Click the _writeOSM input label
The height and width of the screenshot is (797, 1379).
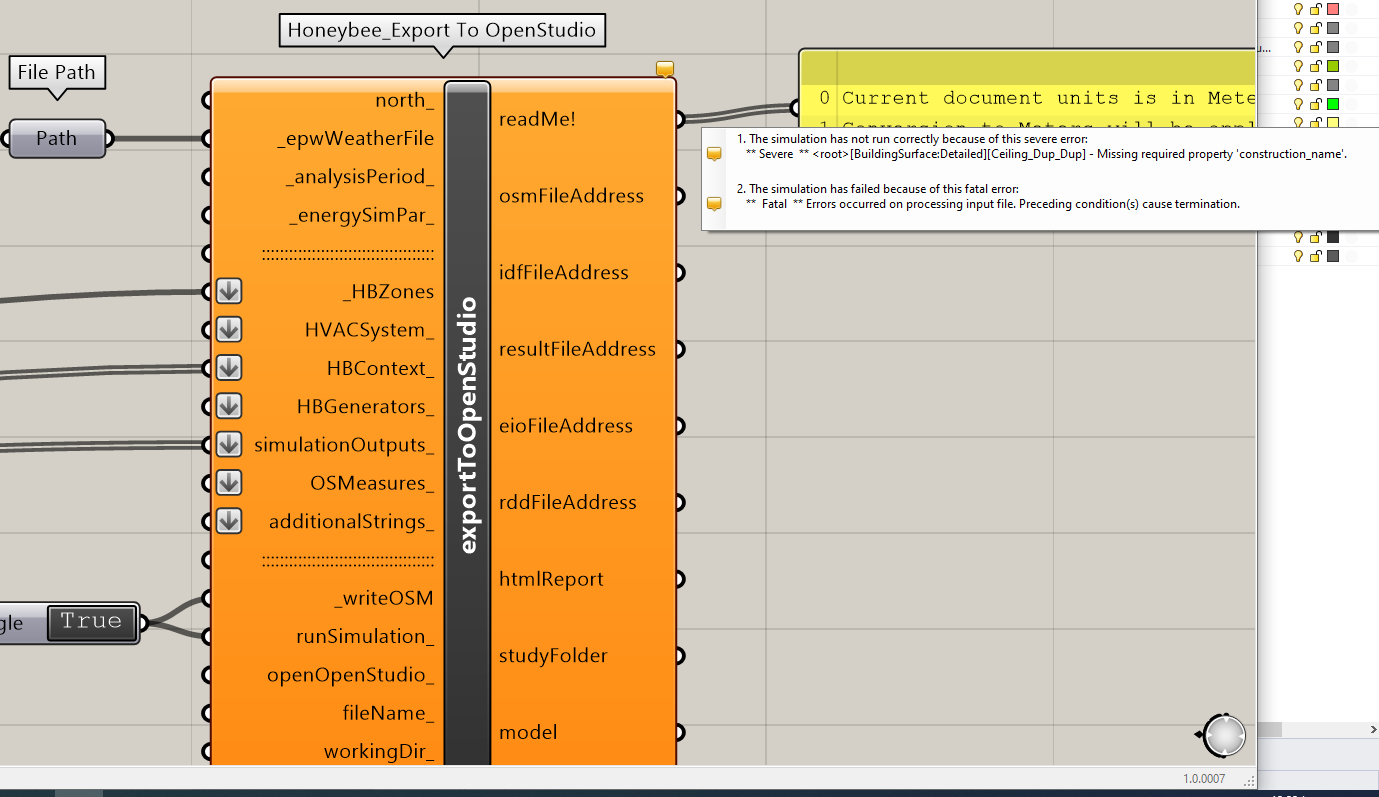[x=384, y=598]
